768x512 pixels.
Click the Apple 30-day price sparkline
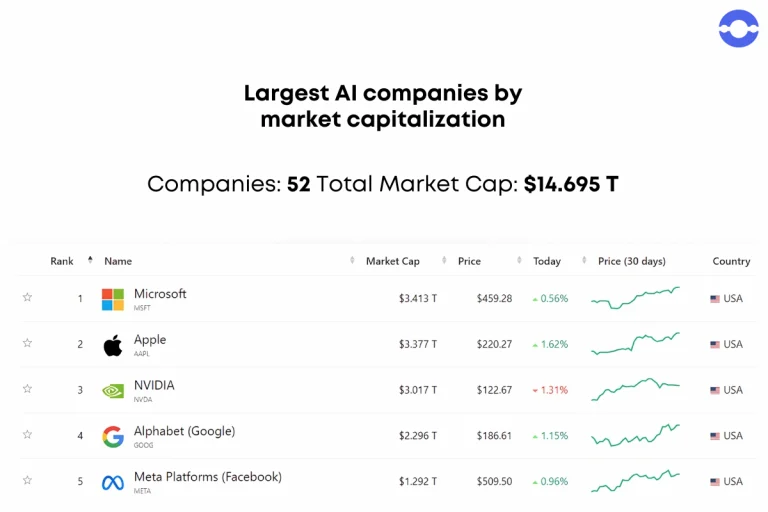[x=635, y=343]
